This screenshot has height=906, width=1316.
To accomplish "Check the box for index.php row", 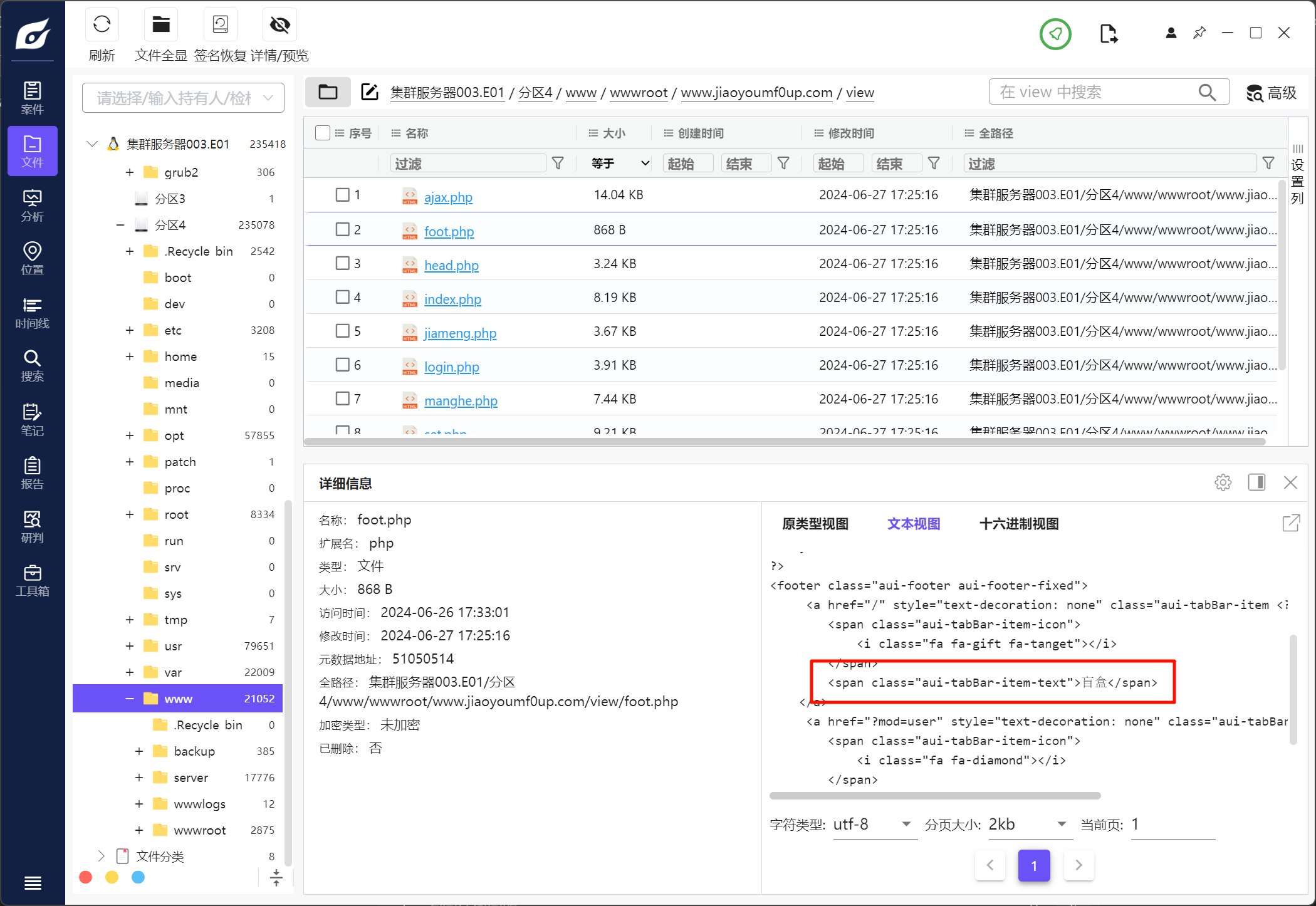I will click(342, 297).
